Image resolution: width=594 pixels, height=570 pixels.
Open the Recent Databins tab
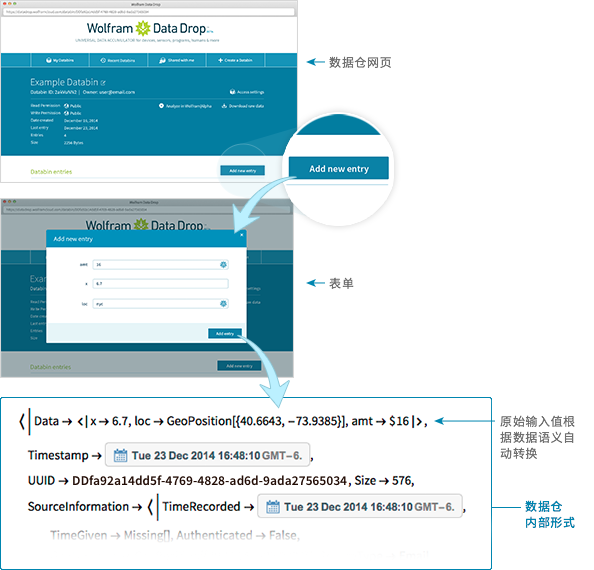(x=118, y=60)
